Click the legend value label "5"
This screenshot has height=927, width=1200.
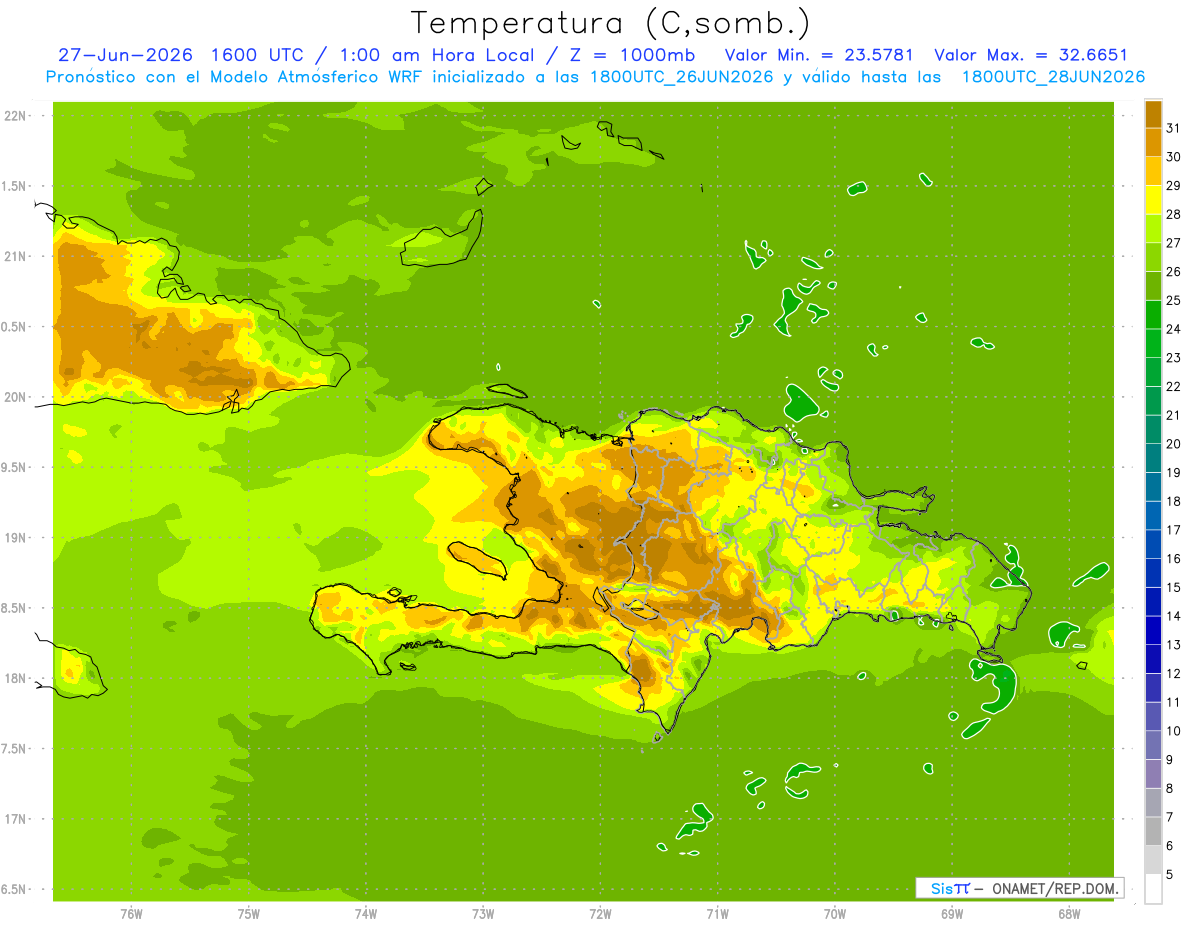pos(1170,875)
